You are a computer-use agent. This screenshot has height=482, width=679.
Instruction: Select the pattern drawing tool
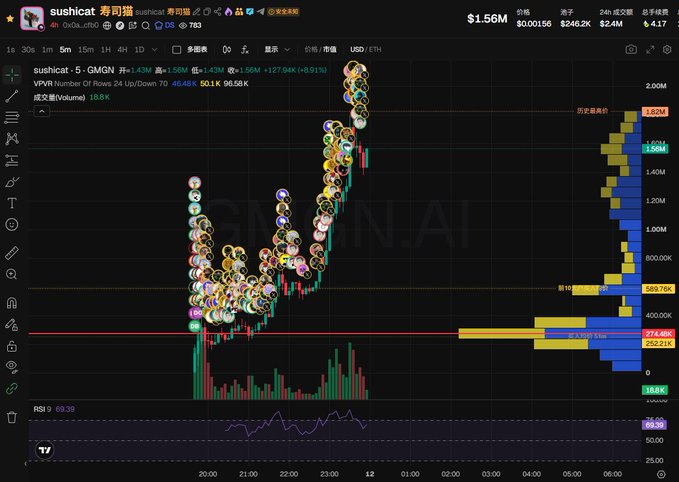click(12, 139)
